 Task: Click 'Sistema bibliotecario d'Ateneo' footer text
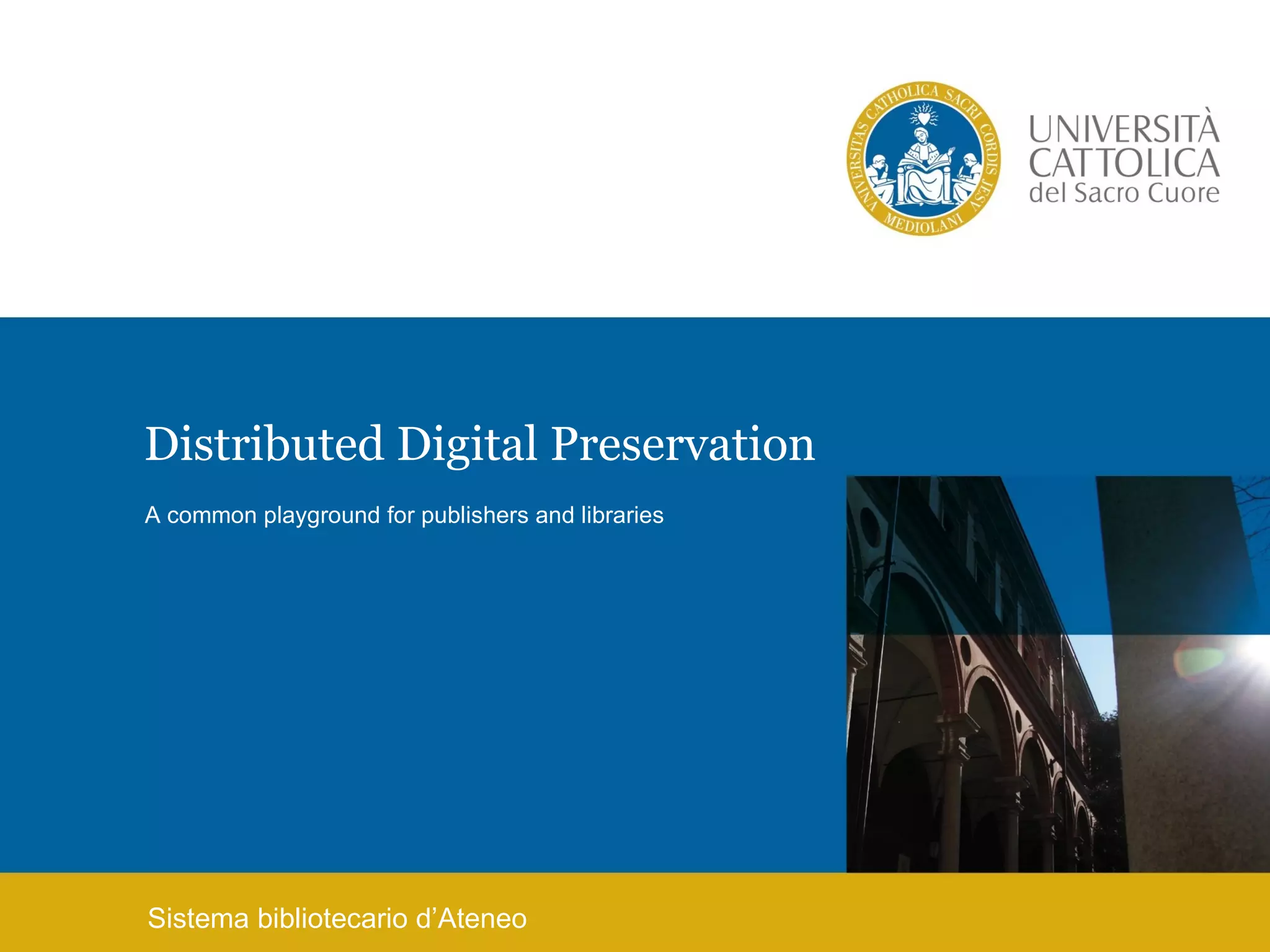[337, 918]
